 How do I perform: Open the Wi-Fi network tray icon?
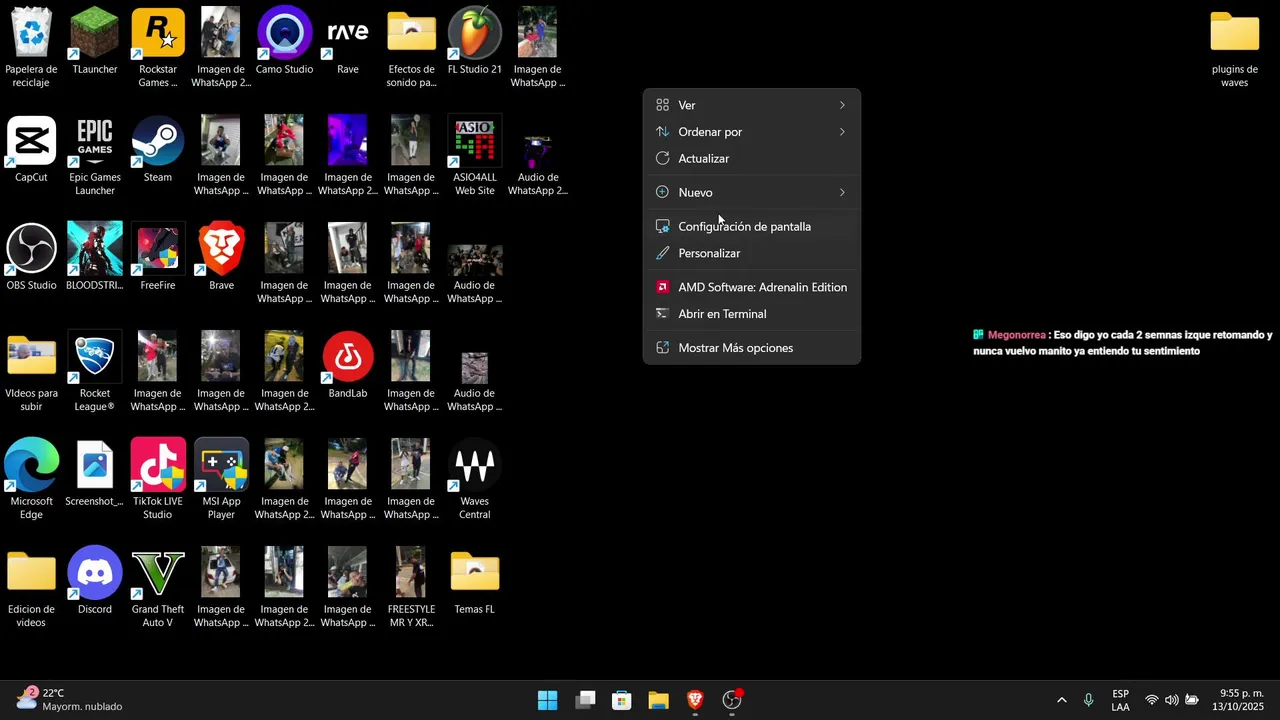click(x=1152, y=700)
